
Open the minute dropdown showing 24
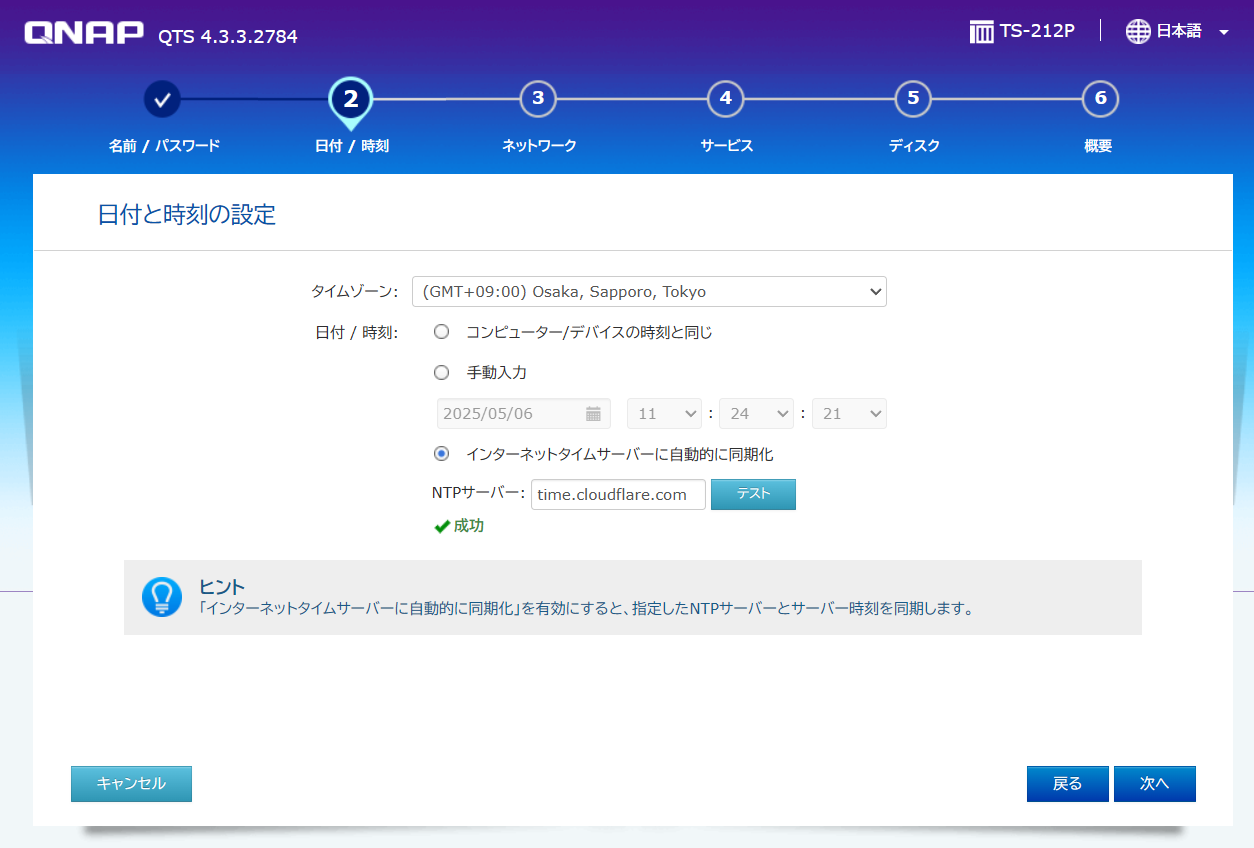(756, 414)
